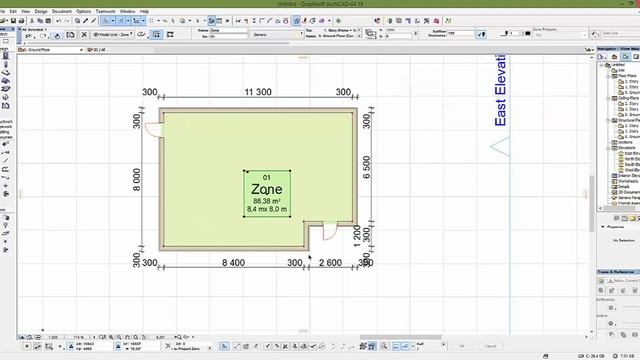The image size is (640, 360).
Task: Click the zone No. input field
Action: (229, 36)
